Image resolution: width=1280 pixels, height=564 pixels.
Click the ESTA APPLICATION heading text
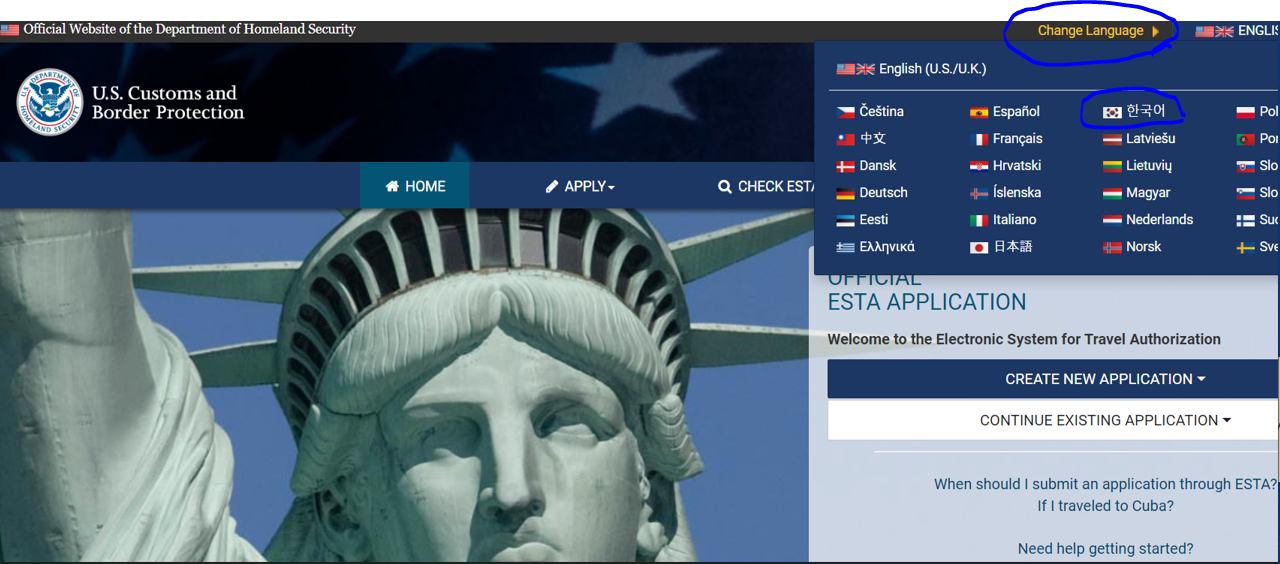(927, 302)
